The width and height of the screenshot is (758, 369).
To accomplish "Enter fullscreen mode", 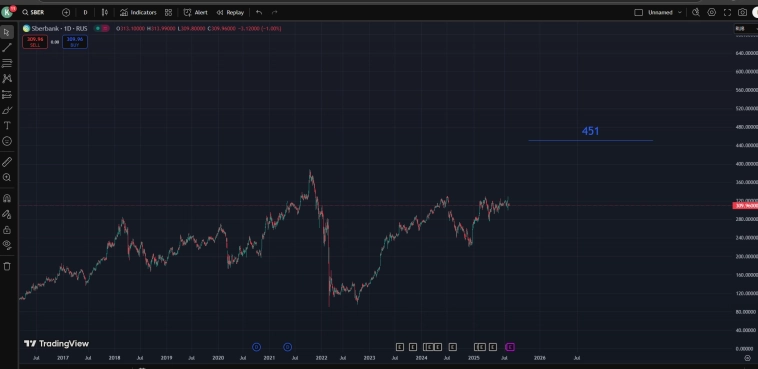I will point(727,13).
